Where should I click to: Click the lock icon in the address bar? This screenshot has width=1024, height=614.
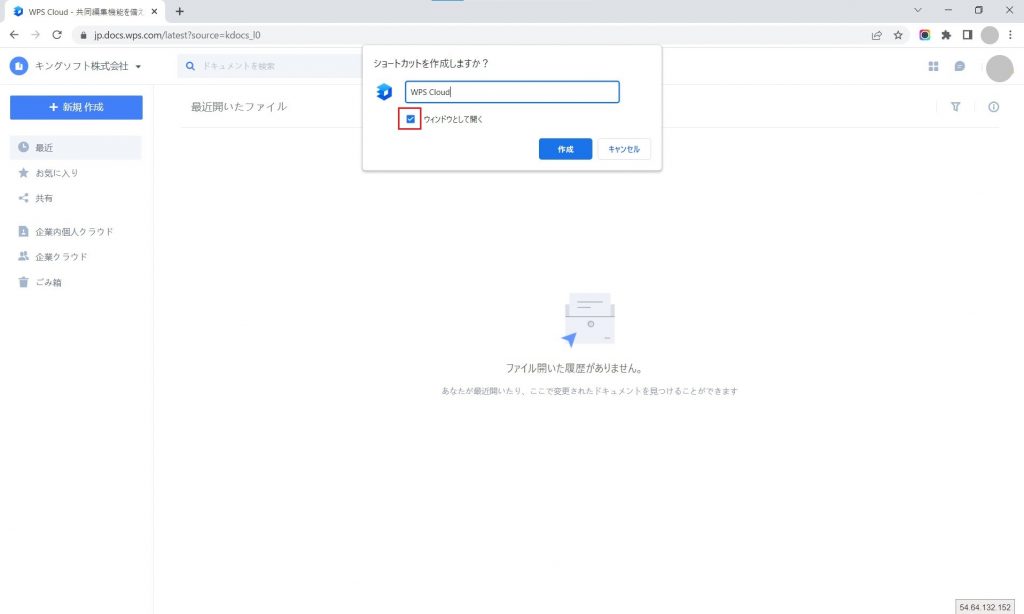[x=83, y=35]
